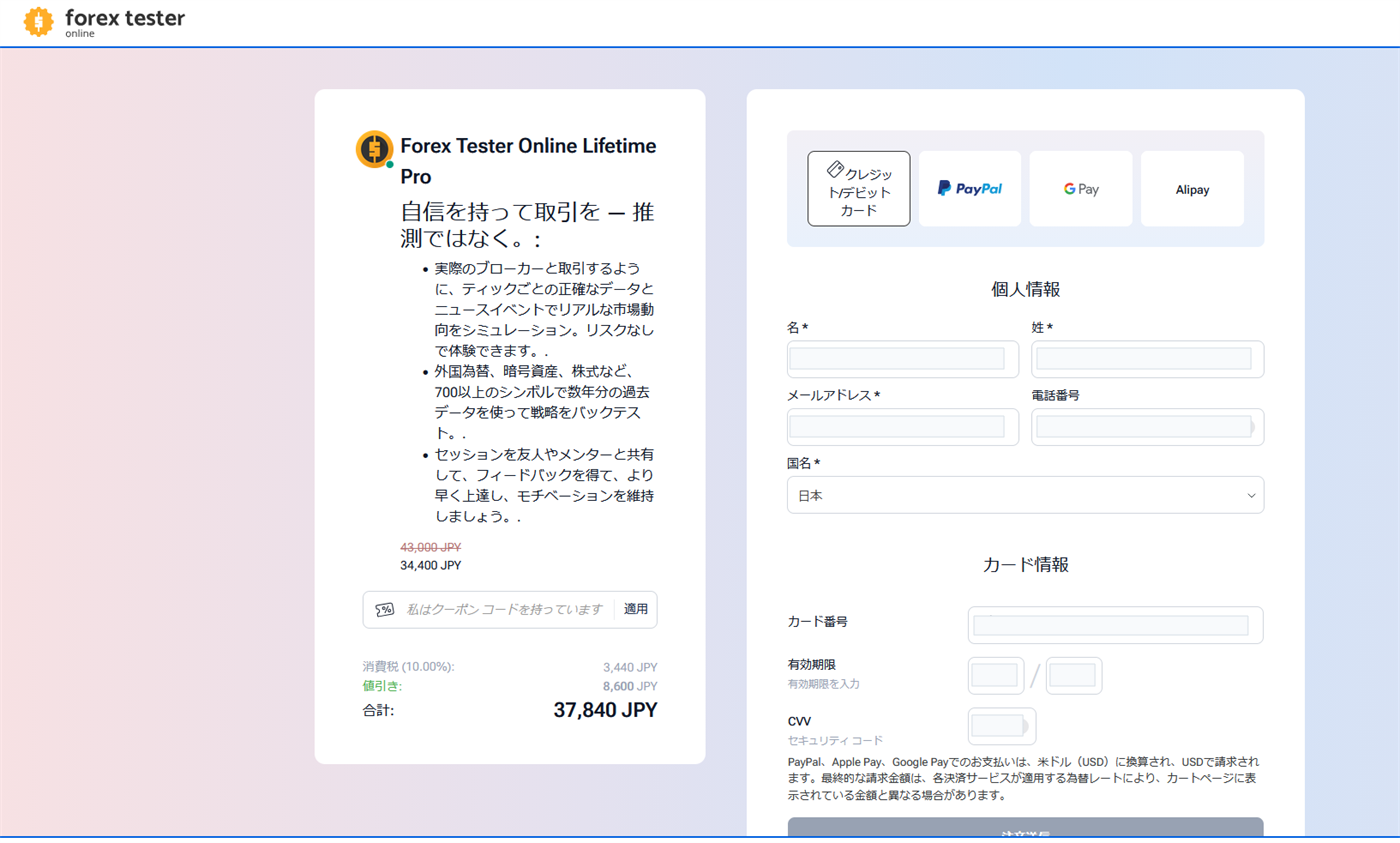
Task: Click the セキュリティ コード hint text
Action: [x=836, y=741]
